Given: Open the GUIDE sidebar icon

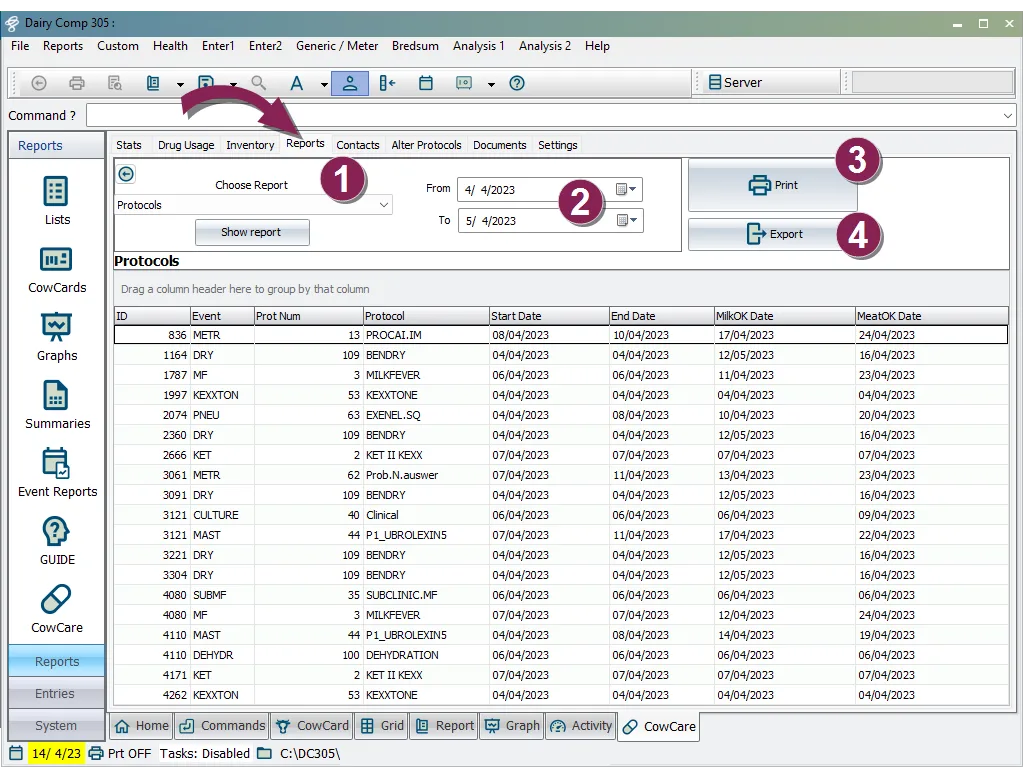Looking at the screenshot, I should [x=57, y=541].
